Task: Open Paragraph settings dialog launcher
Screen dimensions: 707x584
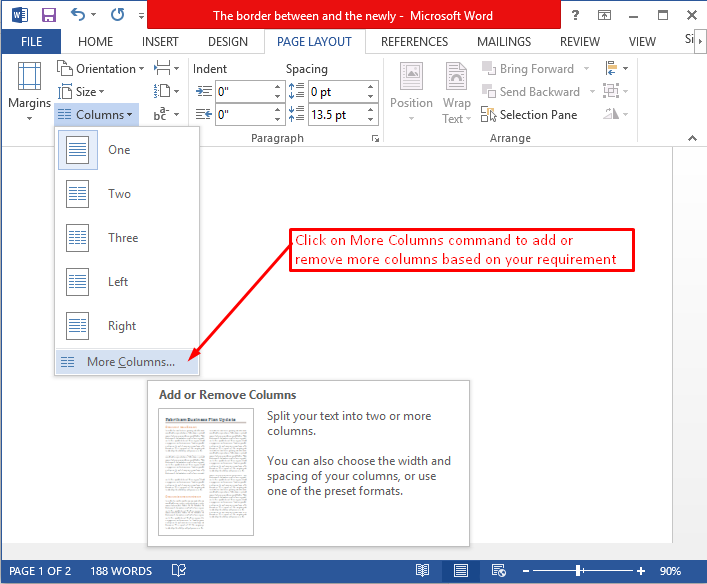Action: click(375, 138)
